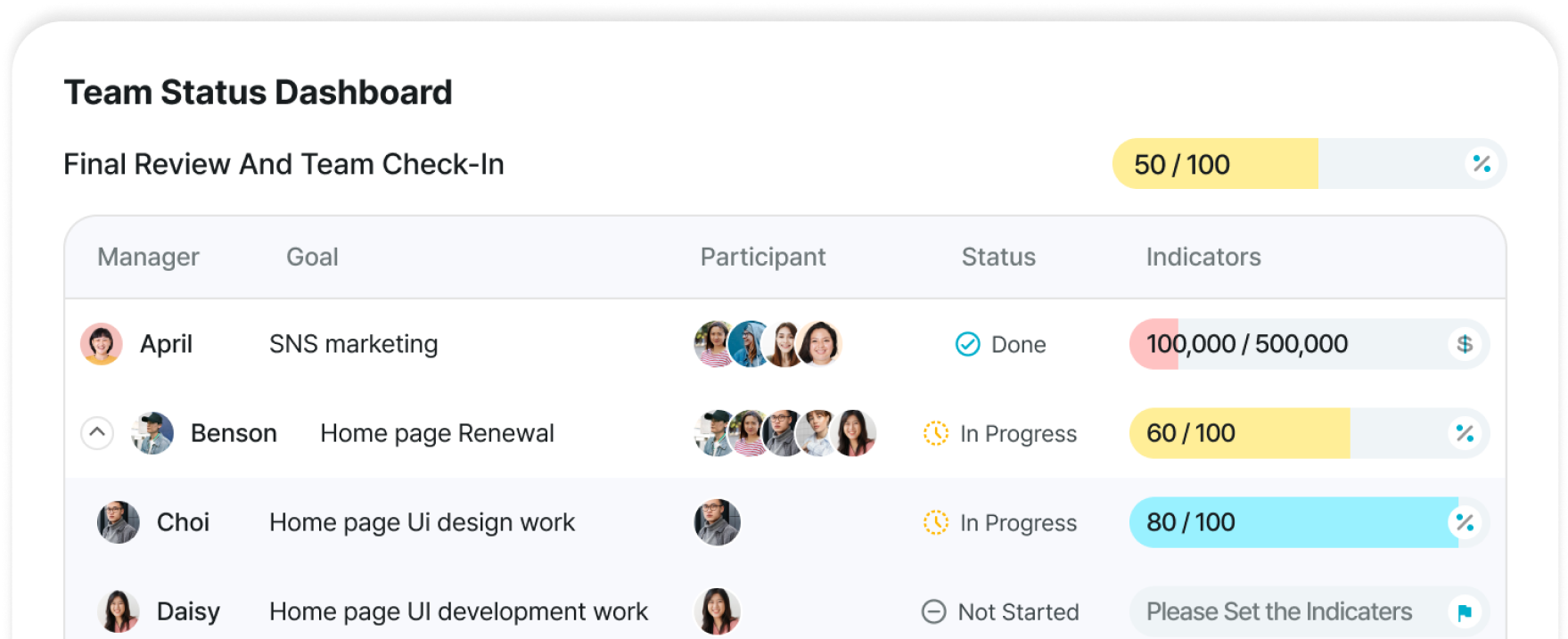Image resolution: width=1568 pixels, height=639 pixels.
Task: Click the Indicators column header
Action: tap(1203, 257)
